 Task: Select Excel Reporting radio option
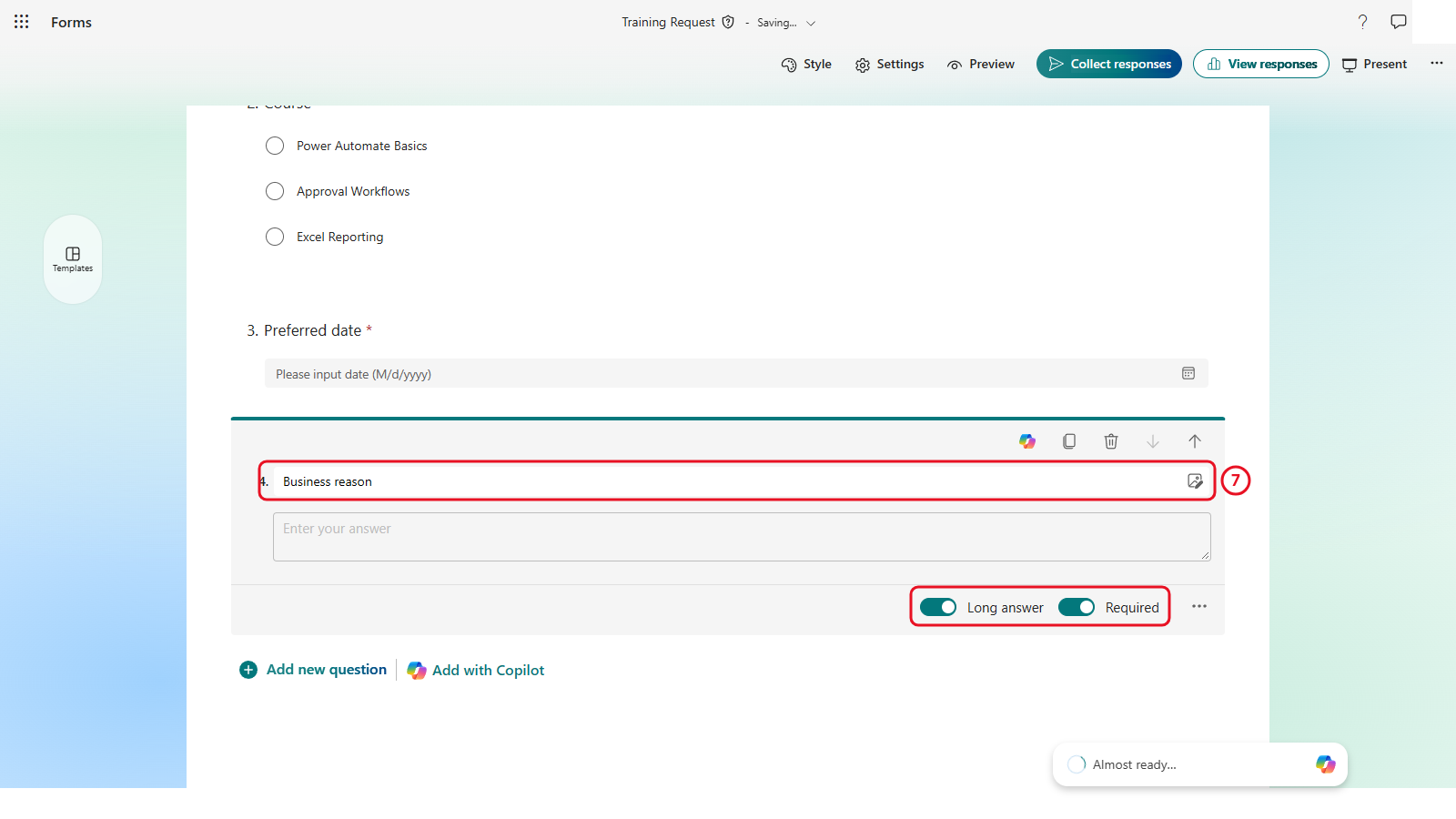tap(275, 237)
